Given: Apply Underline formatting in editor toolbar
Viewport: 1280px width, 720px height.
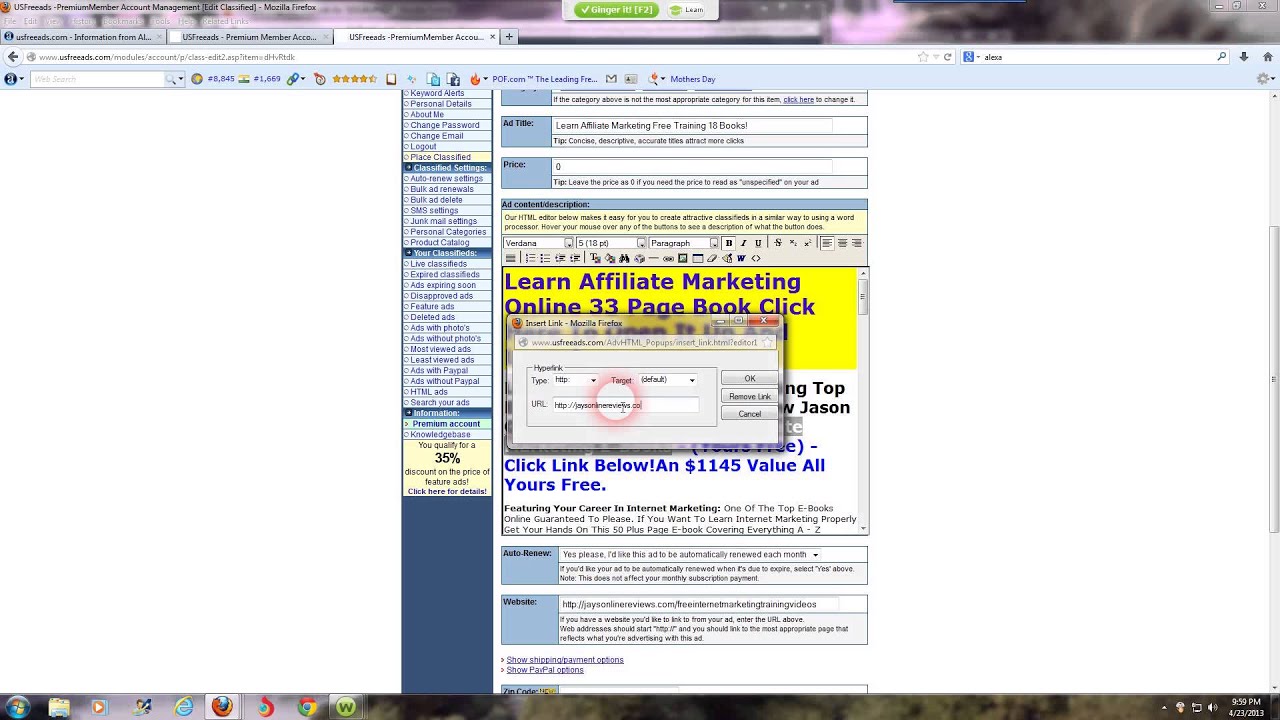Looking at the screenshot, I should point(758,243).
